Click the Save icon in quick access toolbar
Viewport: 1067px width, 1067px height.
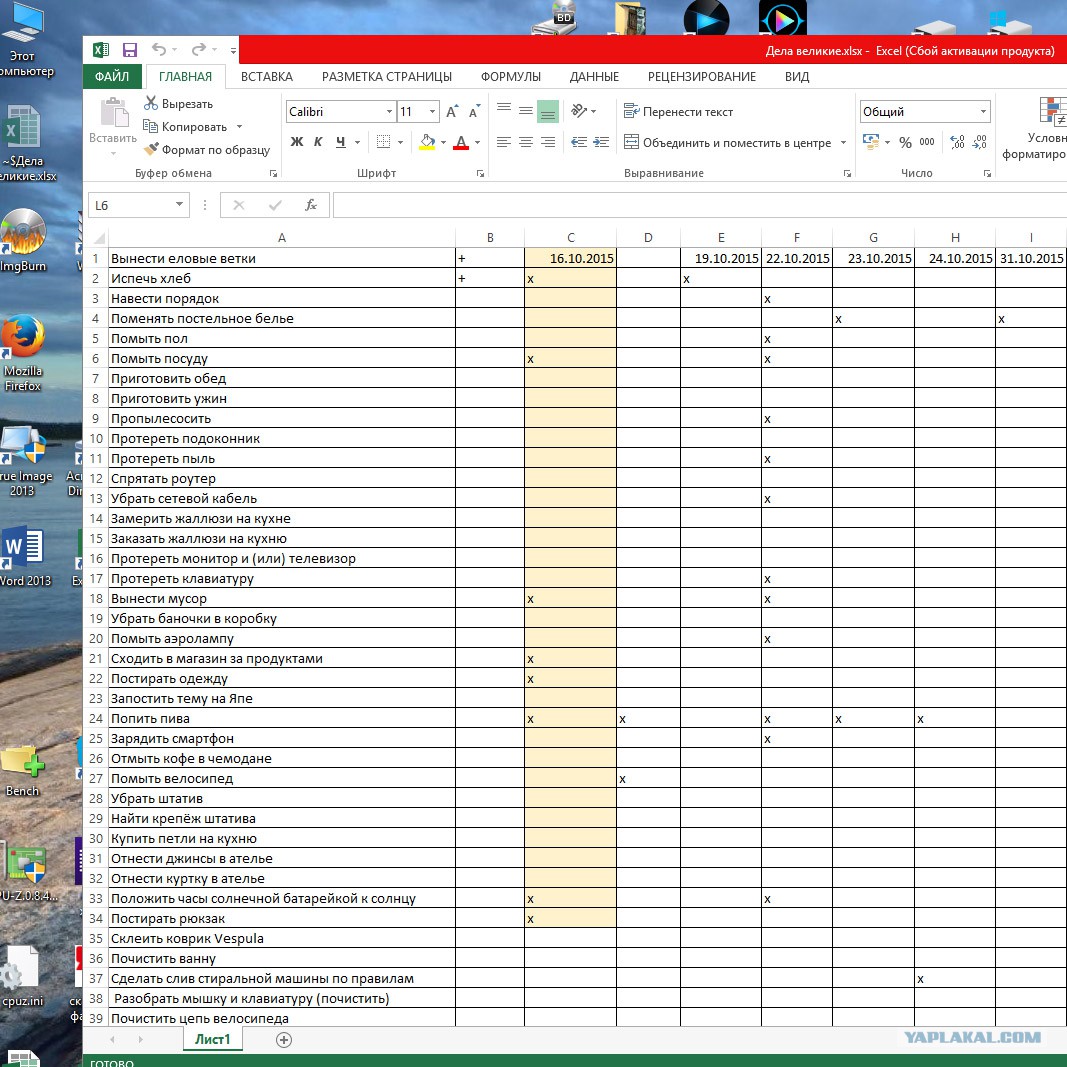coord(130,50)
